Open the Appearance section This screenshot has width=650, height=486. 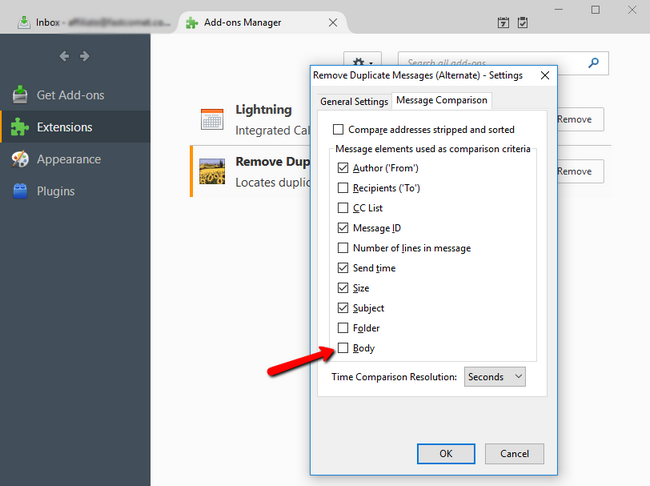pyautogui.click(x=75, y=159)
